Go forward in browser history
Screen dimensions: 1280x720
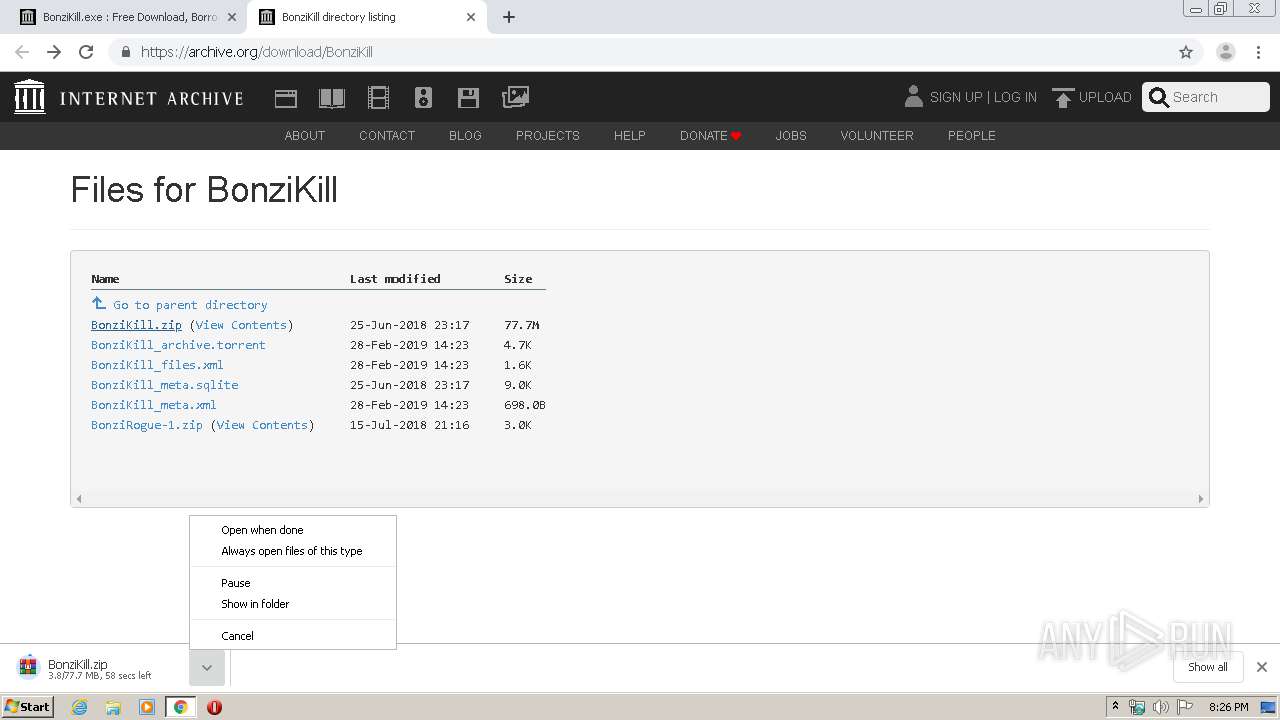point(54,52)
